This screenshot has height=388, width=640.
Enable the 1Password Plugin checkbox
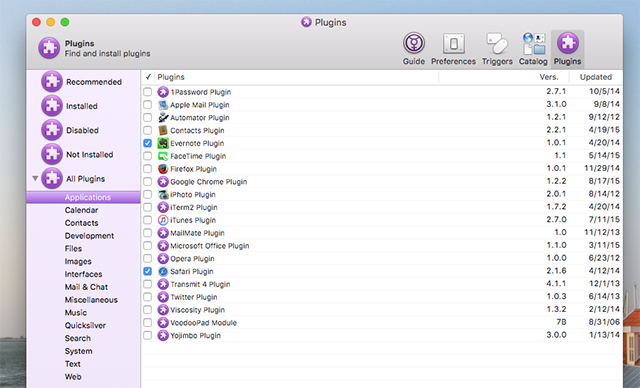pyautogui.click(x=147, y=92)
